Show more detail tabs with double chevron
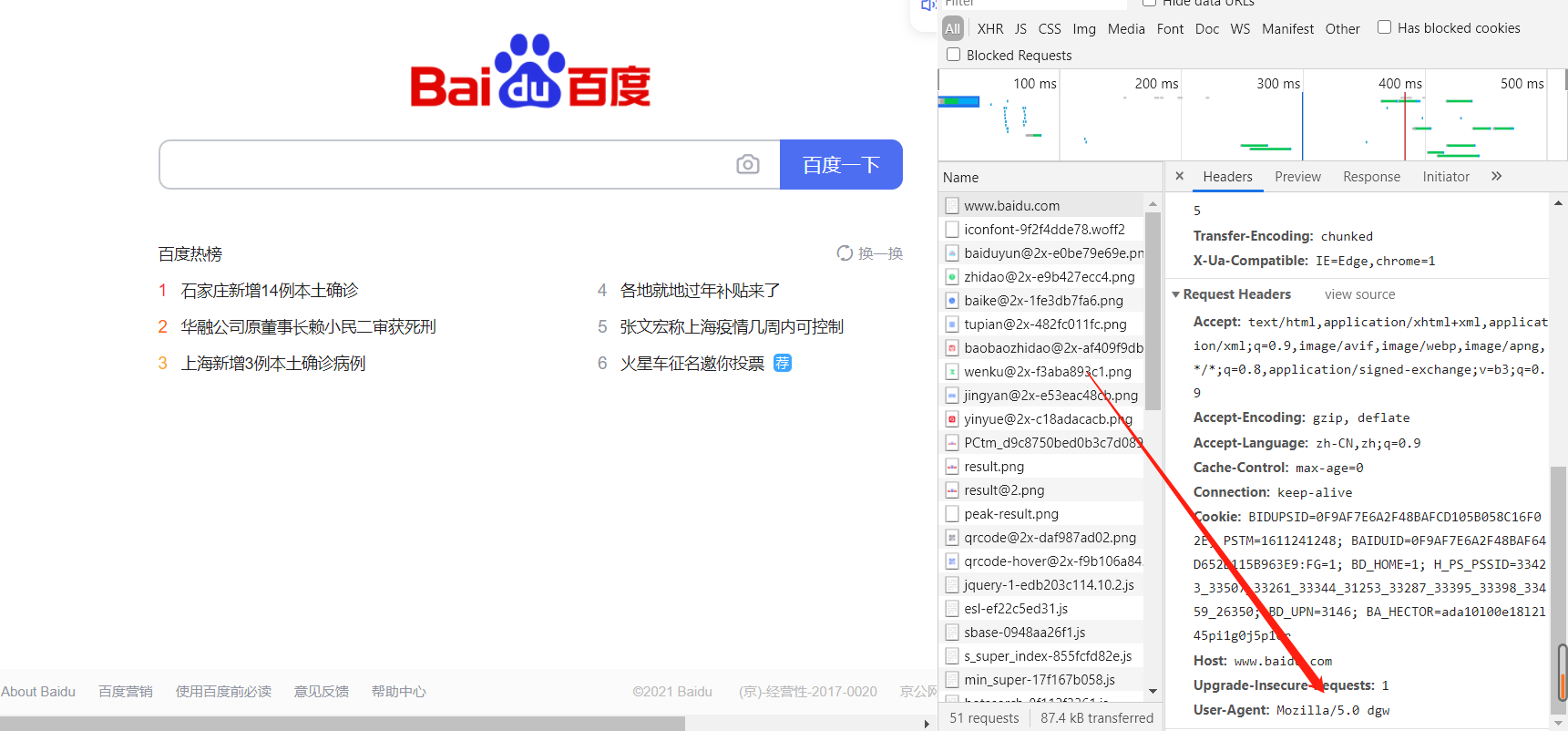The image size is (1568, 731). pos(1496,176)
